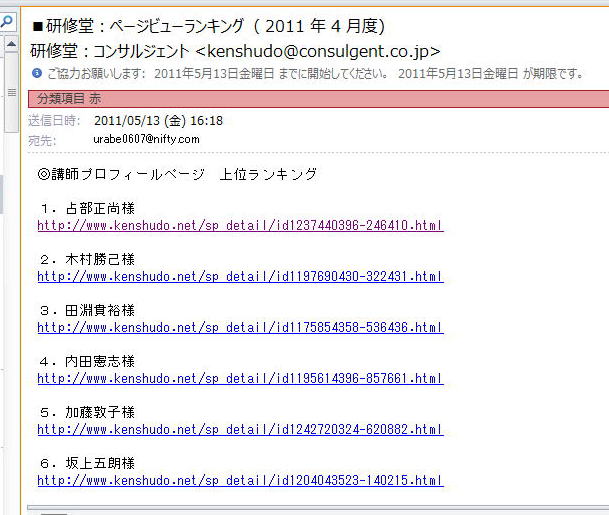
Task: Open profile link id1242720324-620882.html
Action: tap(240, 430)
